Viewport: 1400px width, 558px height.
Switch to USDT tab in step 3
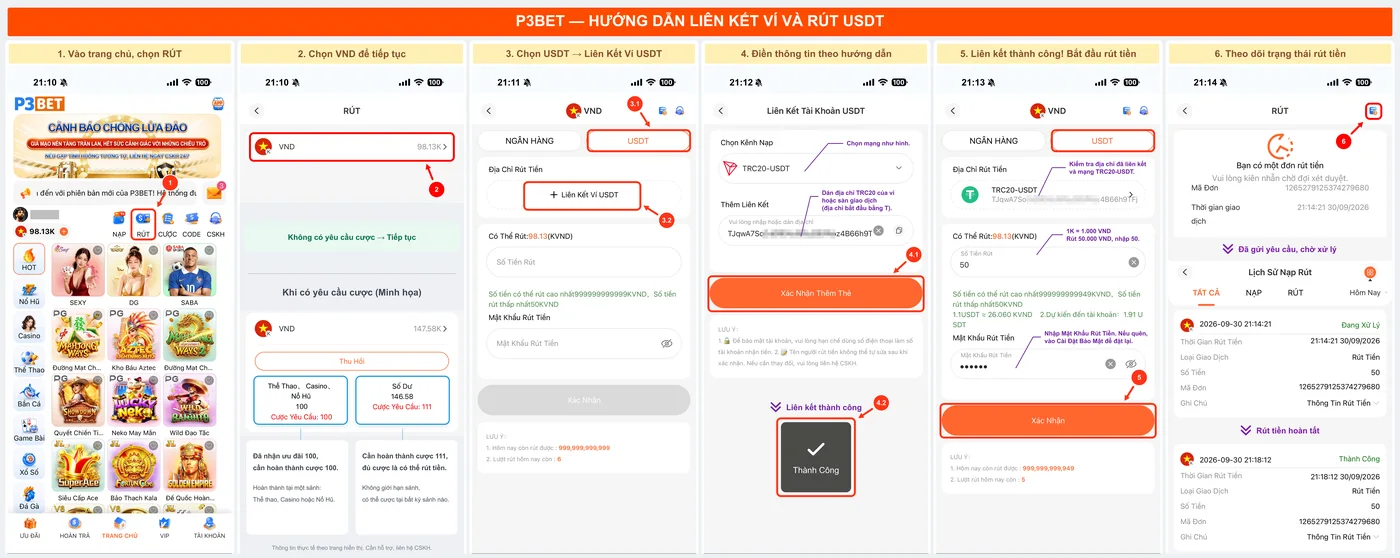(x=638, y=141)
